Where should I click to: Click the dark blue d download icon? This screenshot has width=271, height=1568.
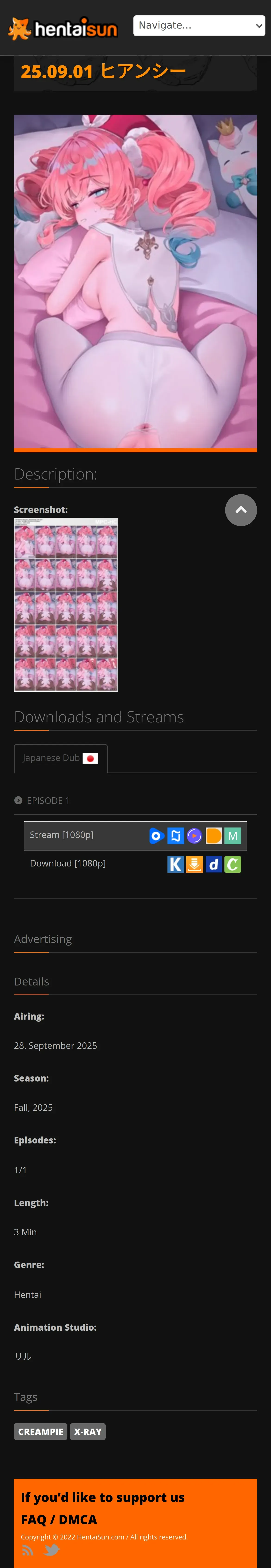(214, 864)
